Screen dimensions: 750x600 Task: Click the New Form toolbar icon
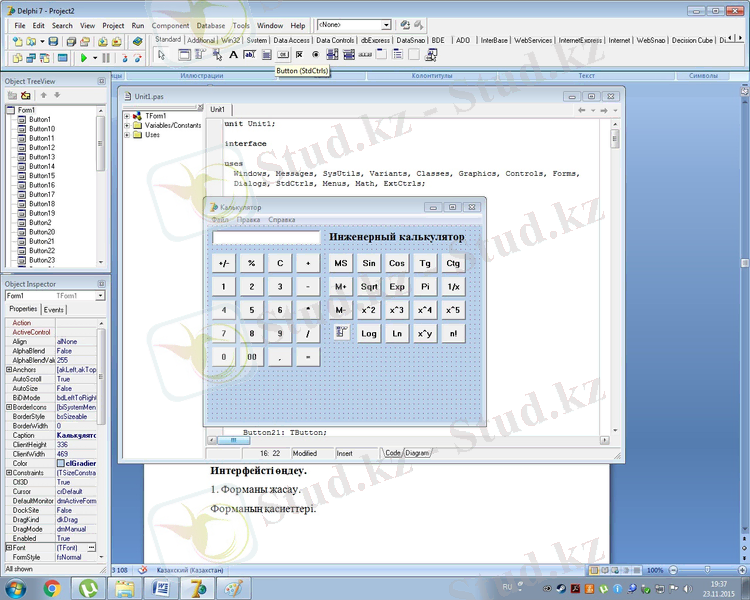click(x=63, y=58)
